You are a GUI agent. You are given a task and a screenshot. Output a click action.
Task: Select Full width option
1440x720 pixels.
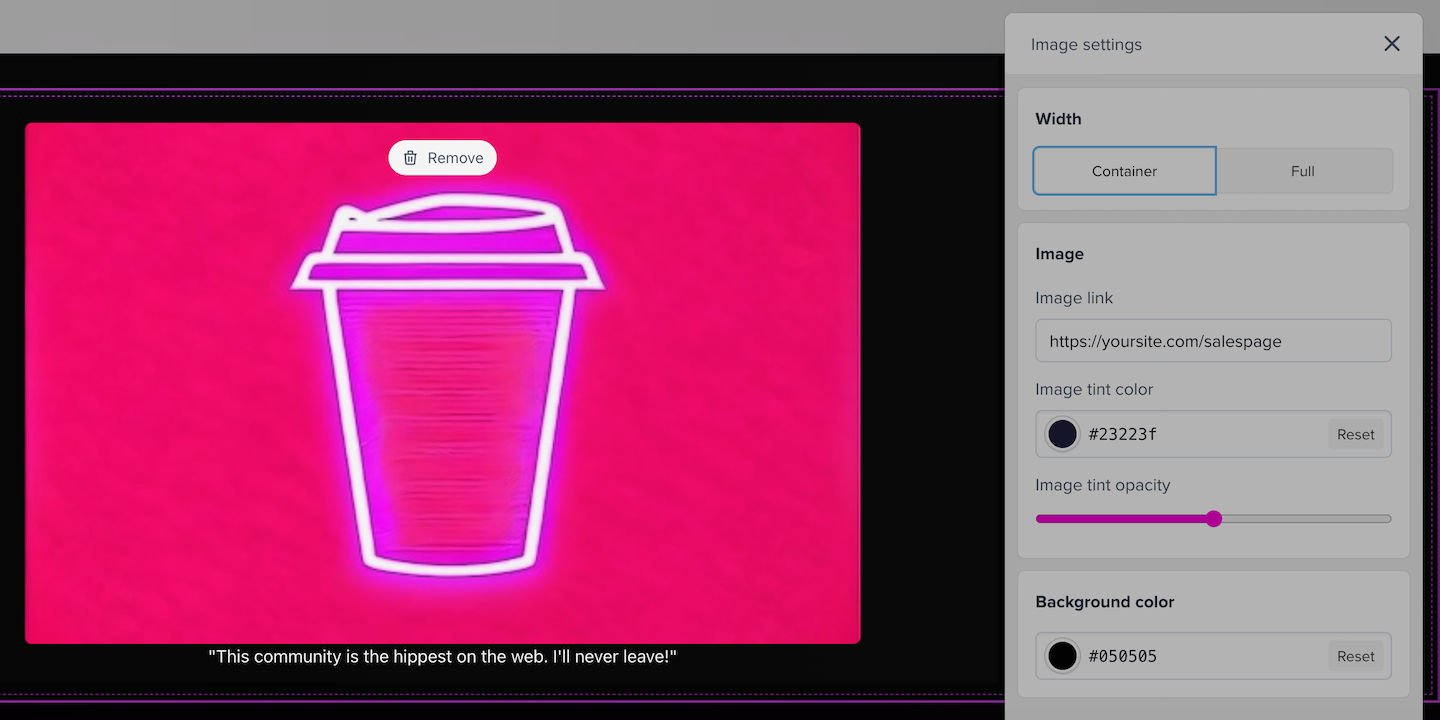tap(1303, 171)
